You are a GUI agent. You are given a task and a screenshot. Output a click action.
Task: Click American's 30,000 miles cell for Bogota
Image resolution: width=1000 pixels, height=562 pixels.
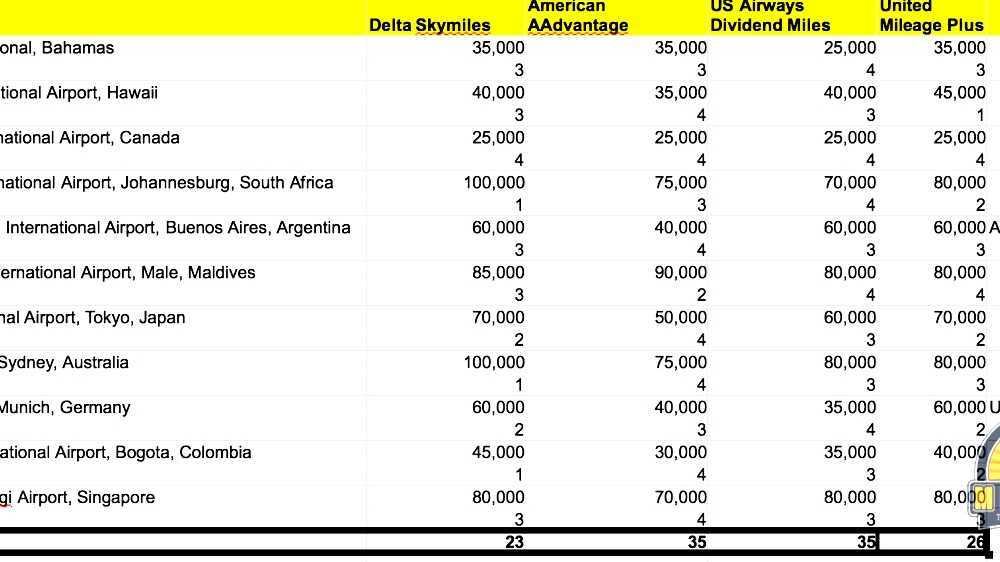click(680, 453)
